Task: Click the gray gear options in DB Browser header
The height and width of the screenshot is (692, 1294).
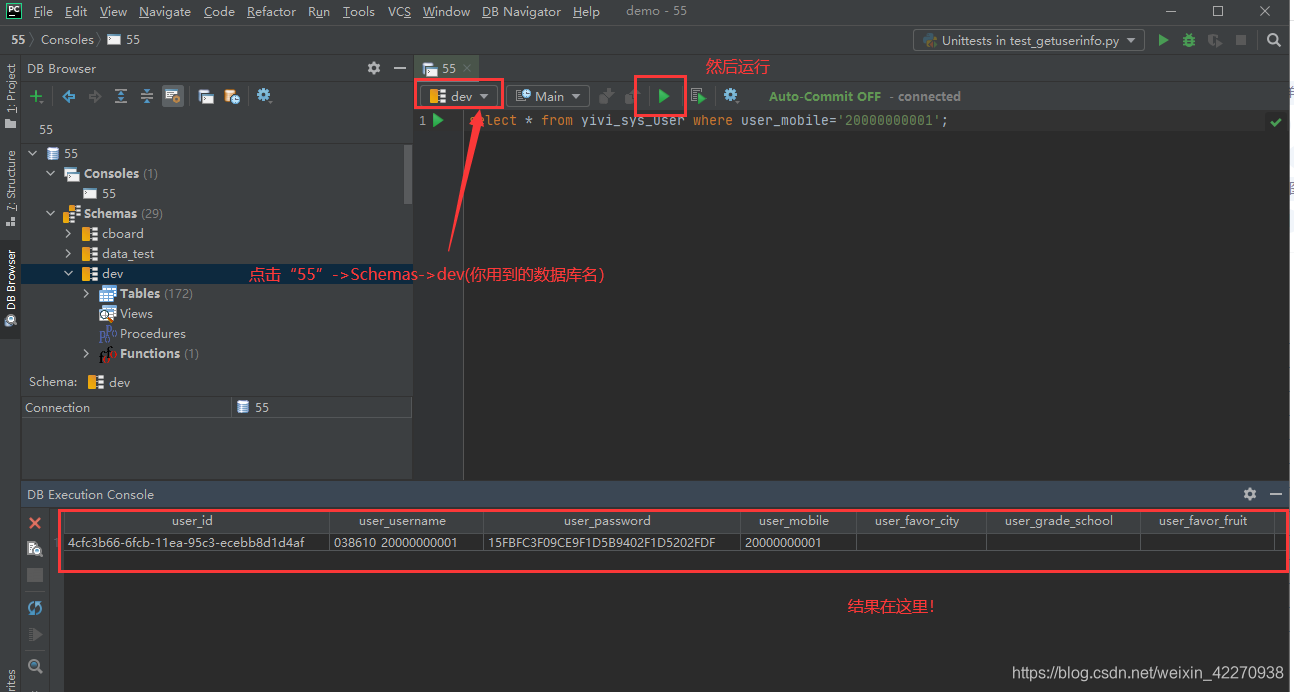Action: pyautogui.click(x=374, y=68)
